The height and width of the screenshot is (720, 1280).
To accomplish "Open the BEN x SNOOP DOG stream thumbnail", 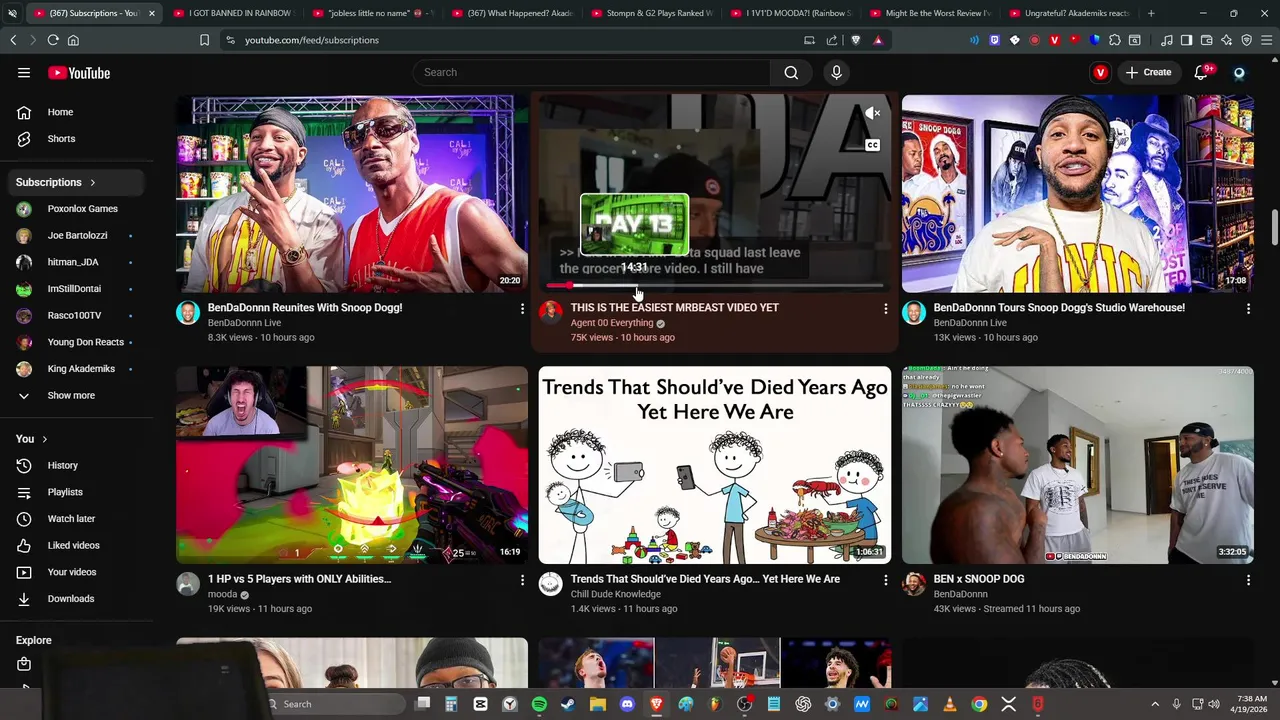I will point(1078,465).
